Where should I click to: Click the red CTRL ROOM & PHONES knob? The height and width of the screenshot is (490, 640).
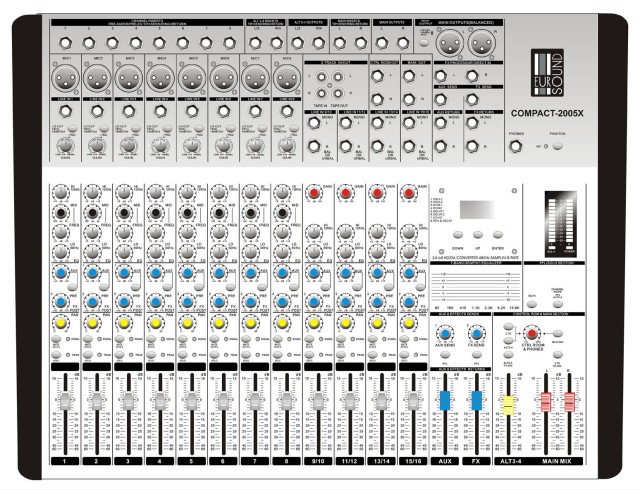[x=531, y=334]
